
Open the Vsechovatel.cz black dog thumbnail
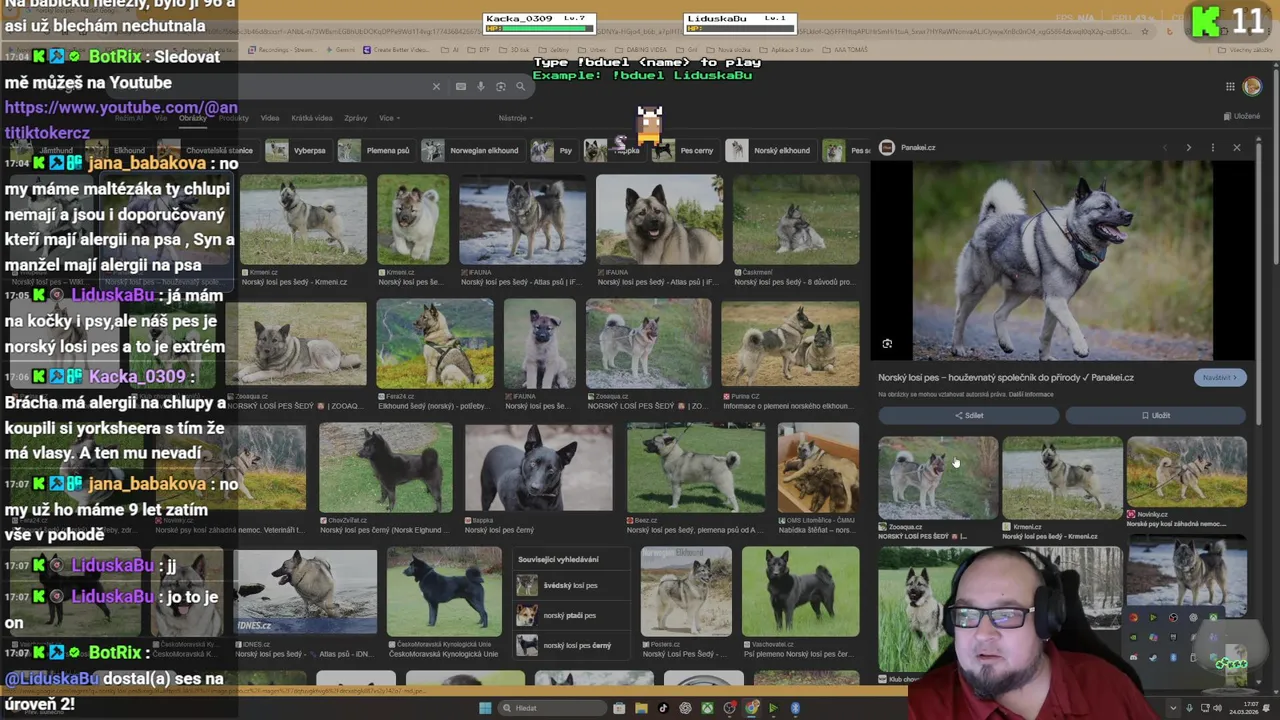[800, 590]
